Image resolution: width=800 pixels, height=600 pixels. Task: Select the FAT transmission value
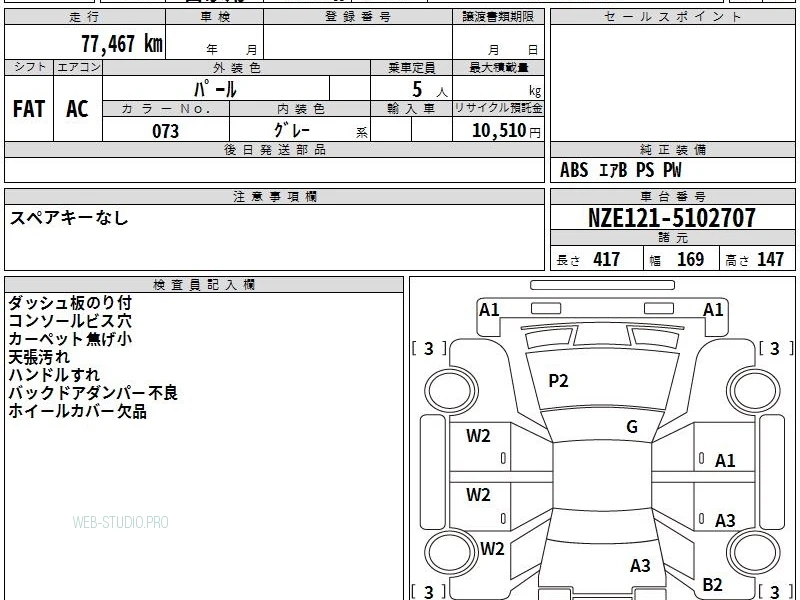(29, 109)
